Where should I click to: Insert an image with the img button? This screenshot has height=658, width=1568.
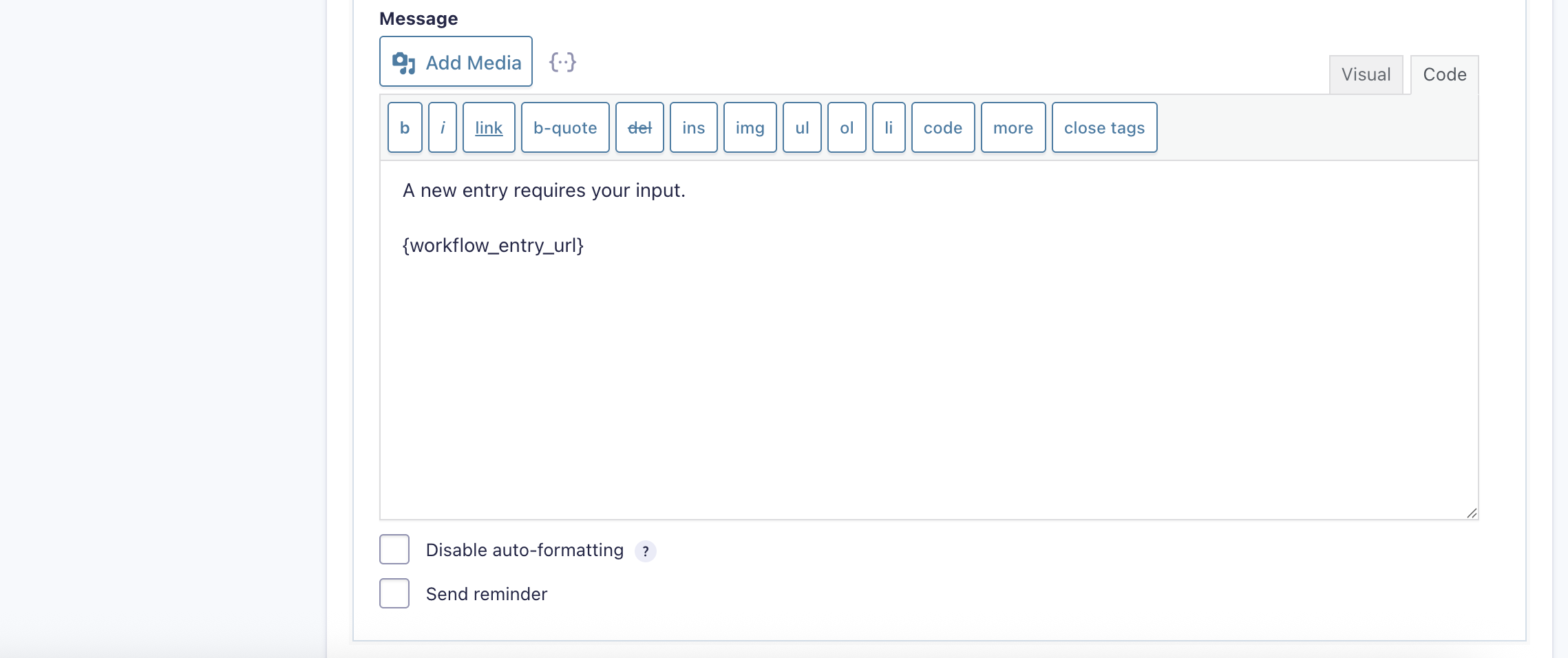(x=750, y=128)
